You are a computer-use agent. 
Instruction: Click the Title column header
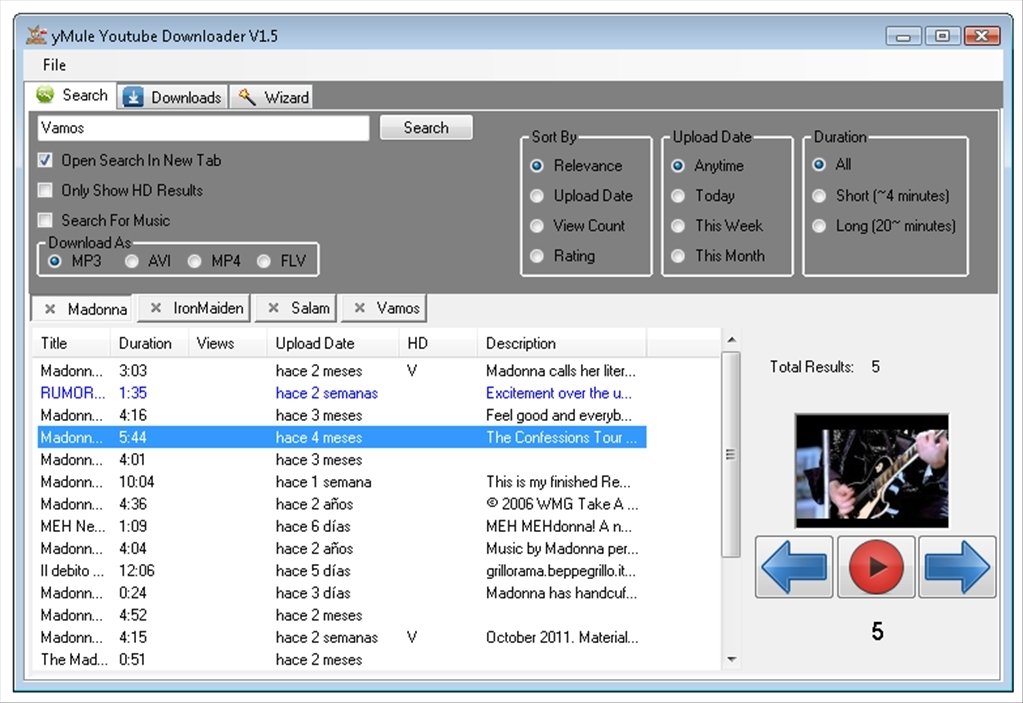[x=71, y=343]
